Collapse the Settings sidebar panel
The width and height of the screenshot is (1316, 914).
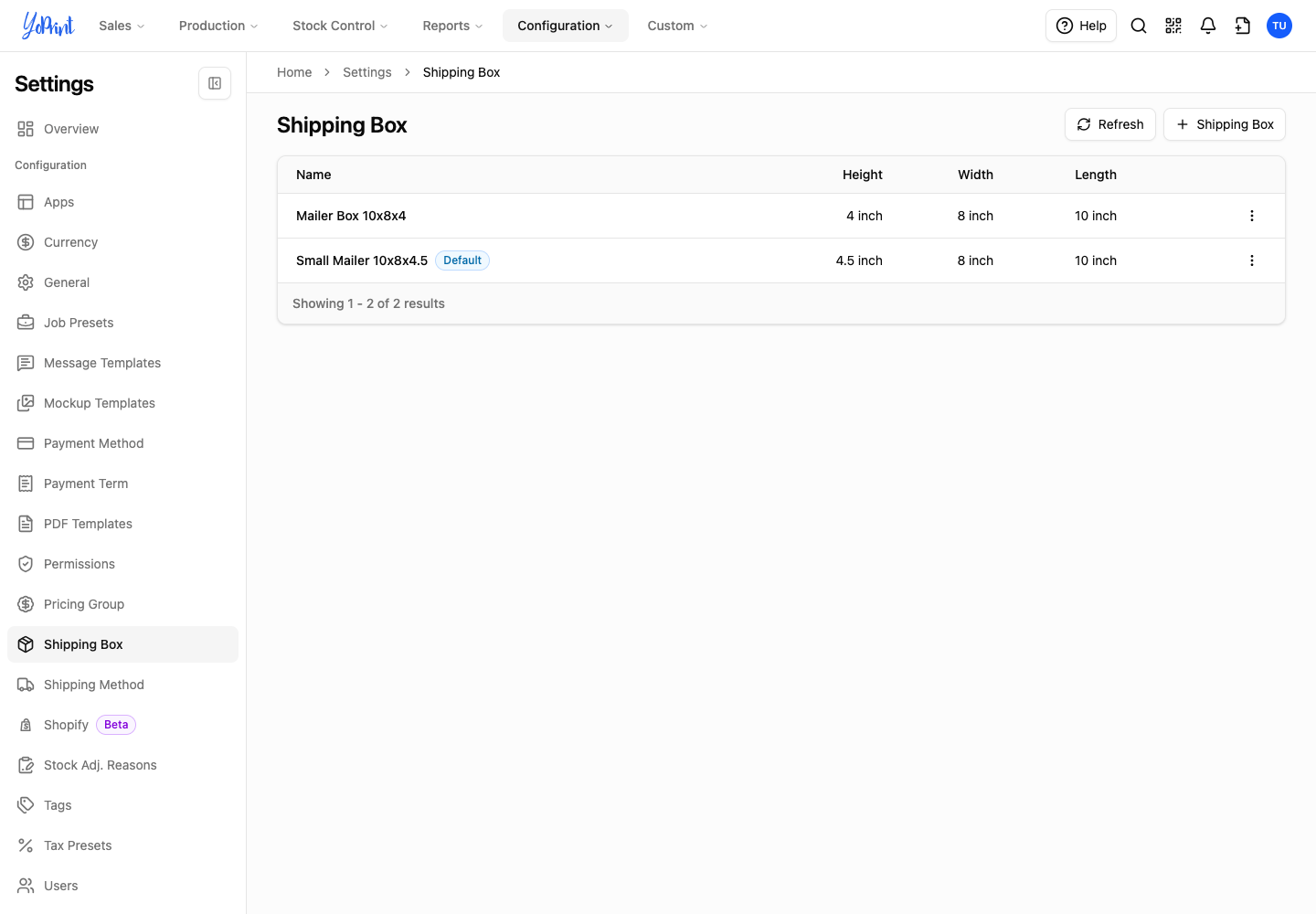(x=215, y=83)
